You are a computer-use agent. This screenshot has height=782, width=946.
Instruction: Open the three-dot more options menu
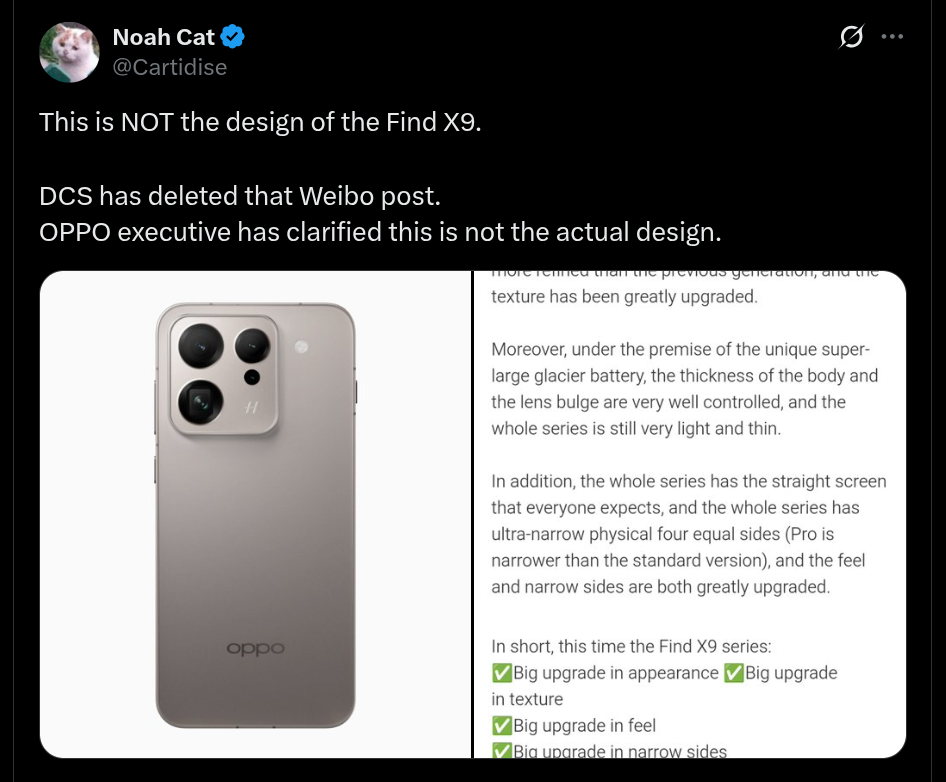pos(892,38)
